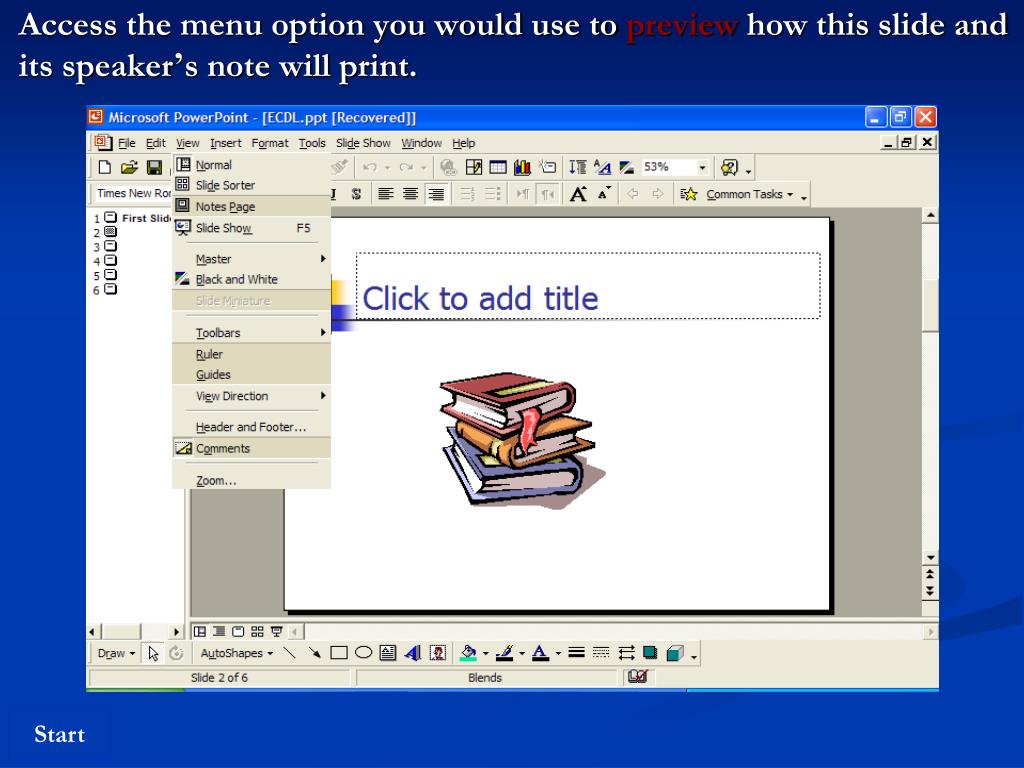Expand the View Direction submenu
Viewport: 1024px width, 768px height.
tap(251, 396)
